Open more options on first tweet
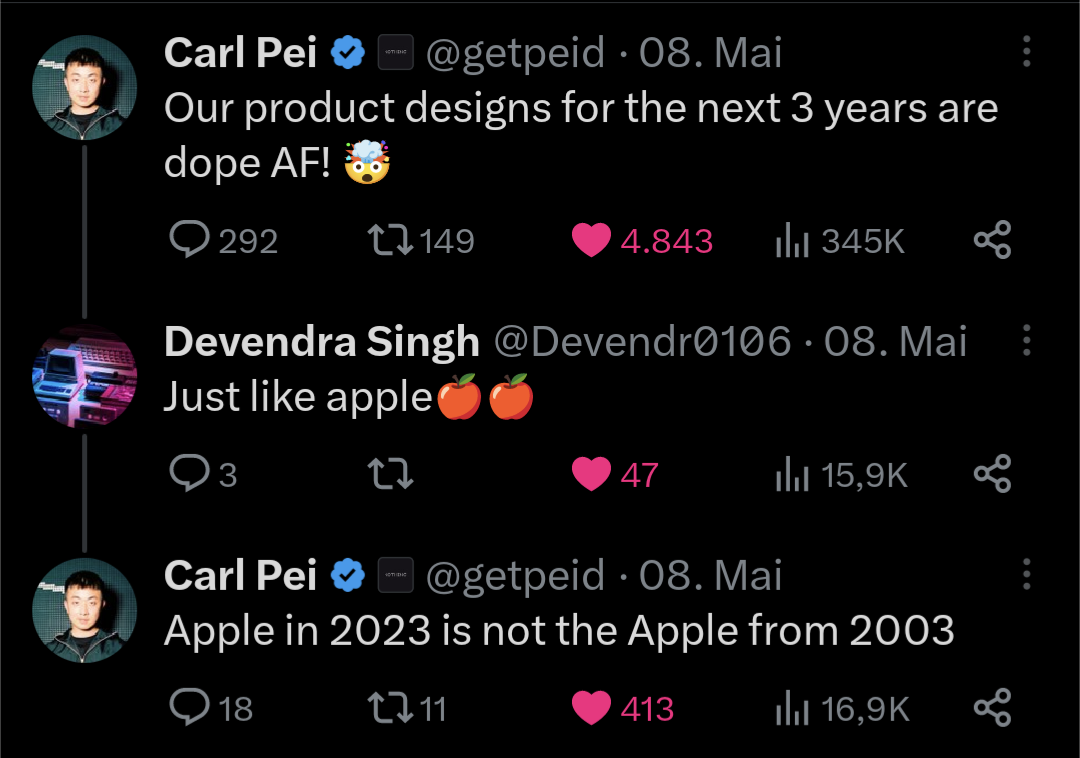The height and width of the screenshot is (758, 1080). point(1026,52)
